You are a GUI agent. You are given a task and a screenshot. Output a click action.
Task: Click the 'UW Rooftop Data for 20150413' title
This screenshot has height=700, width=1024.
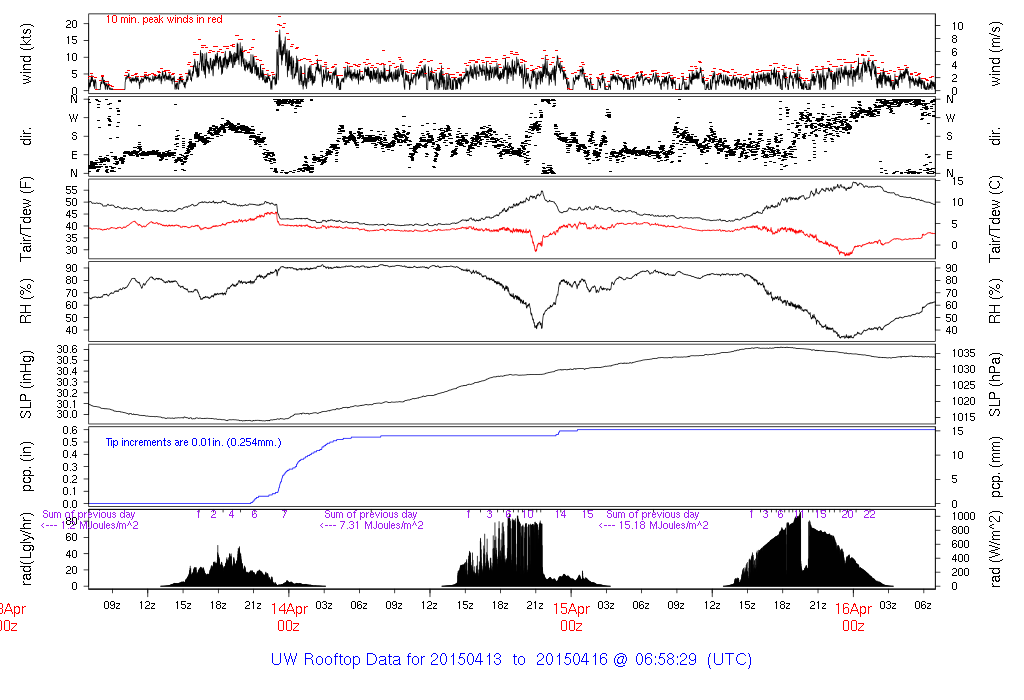click(386, 660)
